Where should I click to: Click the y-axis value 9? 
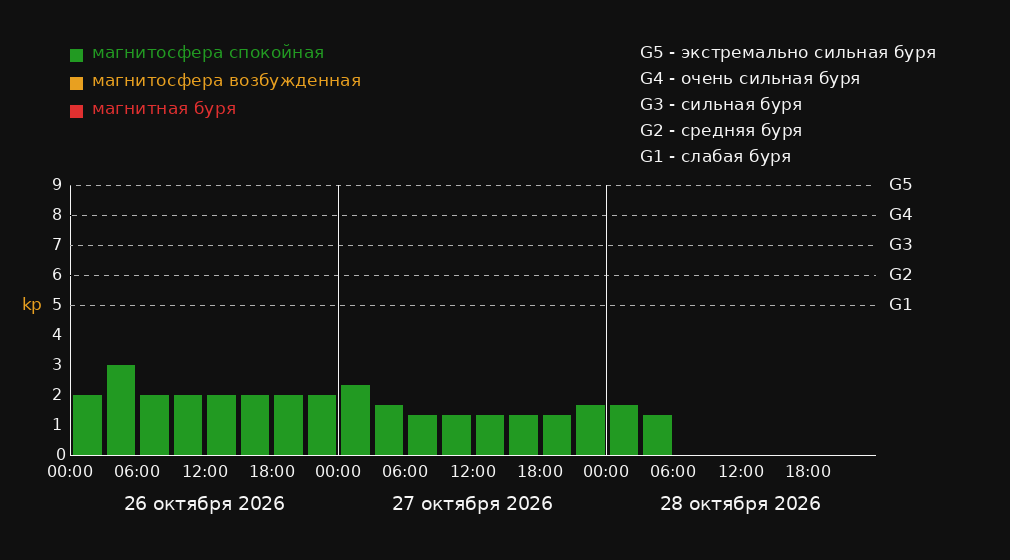[x=57, y=185]
